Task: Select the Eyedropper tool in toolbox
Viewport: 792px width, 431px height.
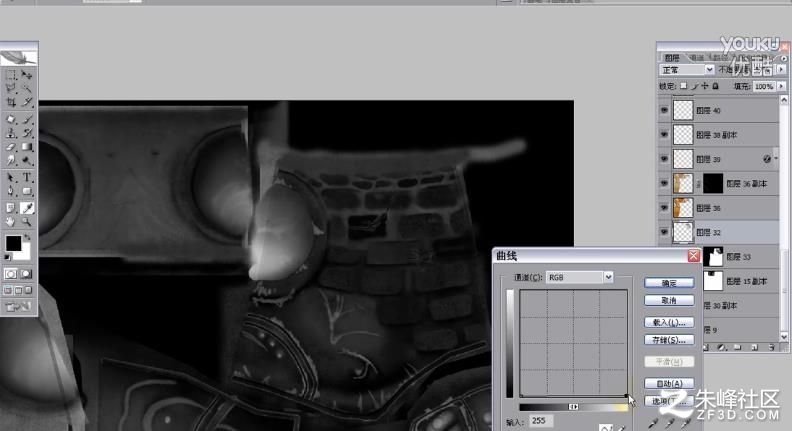Action: point(27,208)
